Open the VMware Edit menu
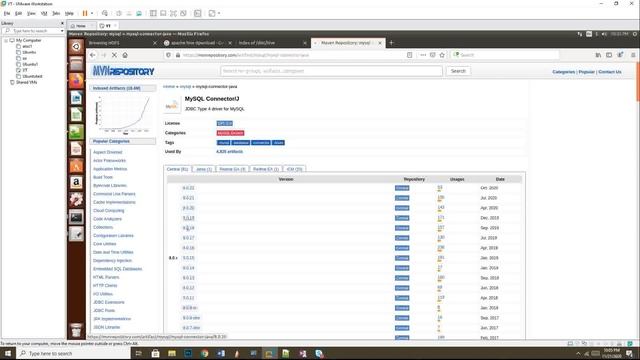This screenshot has width=640, height=360. pos(18,13)
